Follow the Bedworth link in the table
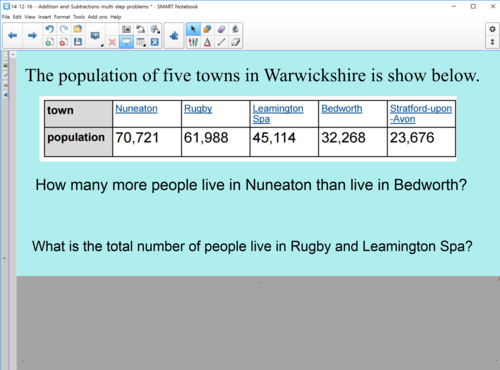Image resolution: width=500 pixels, height=370 pixels. (342, 109)
